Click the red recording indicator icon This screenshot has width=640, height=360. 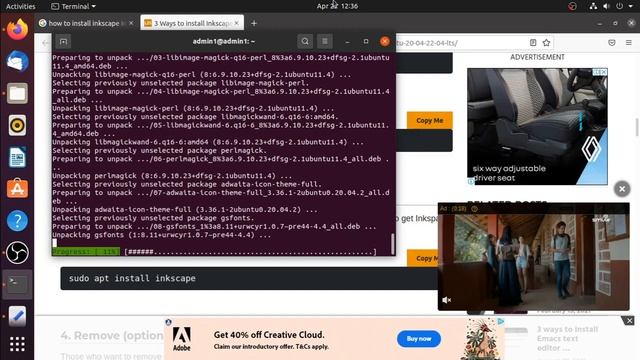click(573, 6)
